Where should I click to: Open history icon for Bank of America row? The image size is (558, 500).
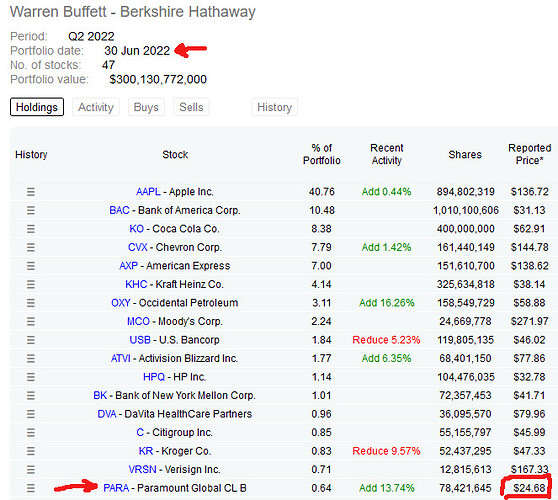coord(31,210)
